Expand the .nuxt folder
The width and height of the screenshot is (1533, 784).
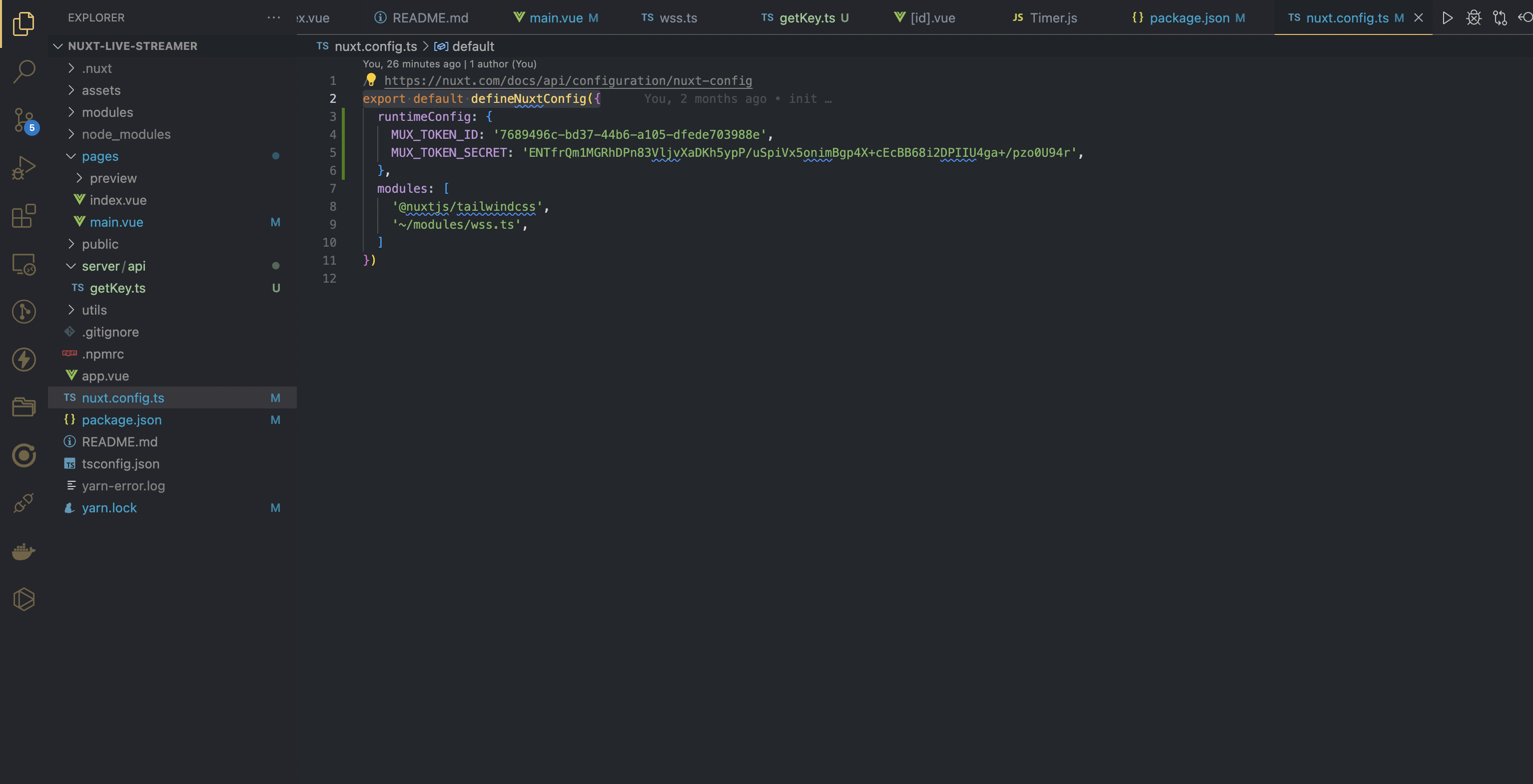click(171, 68)
